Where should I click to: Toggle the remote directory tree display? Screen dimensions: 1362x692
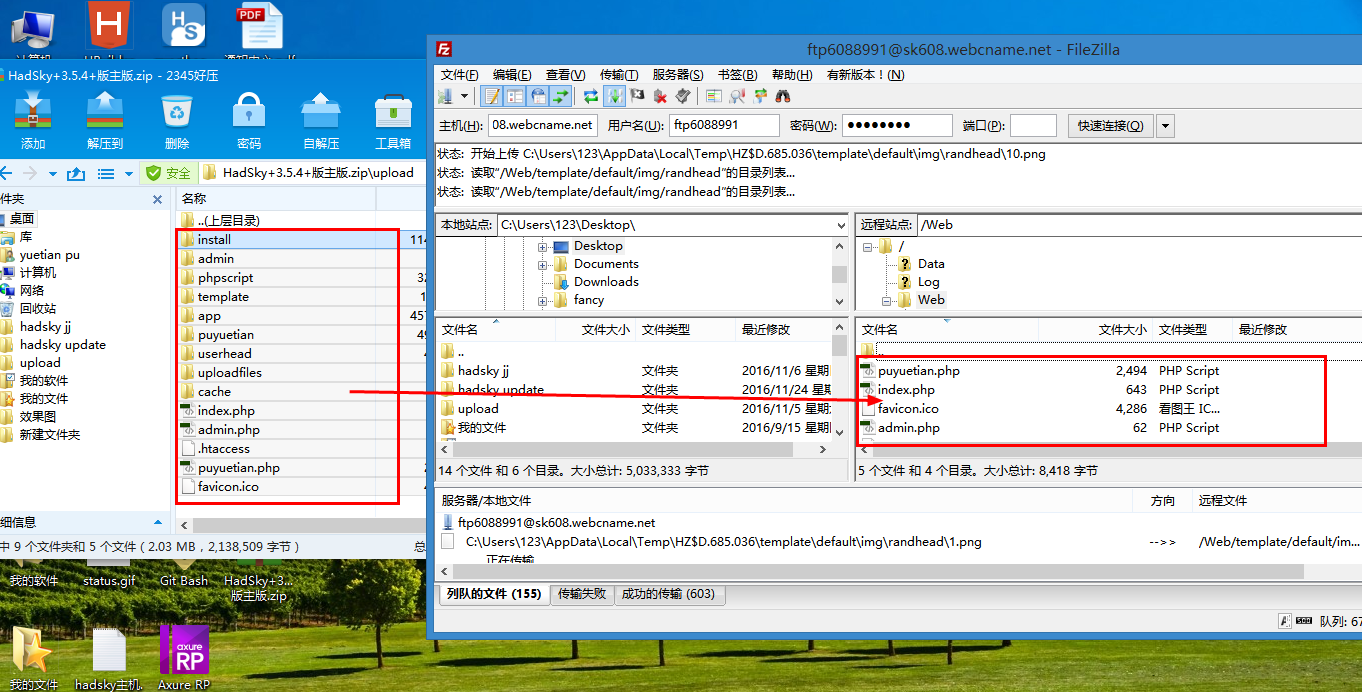click(x=539, y=96)
